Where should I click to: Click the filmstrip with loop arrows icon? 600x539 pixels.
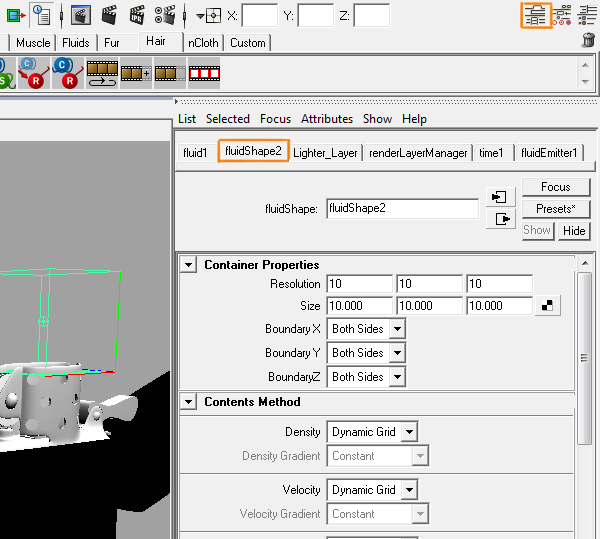point(102,73)
